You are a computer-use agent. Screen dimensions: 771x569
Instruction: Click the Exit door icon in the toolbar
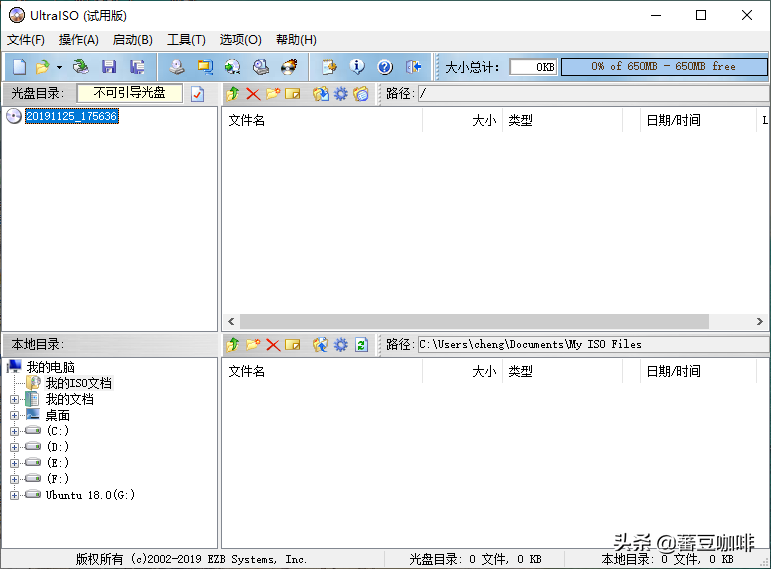(x=413, y=67)
